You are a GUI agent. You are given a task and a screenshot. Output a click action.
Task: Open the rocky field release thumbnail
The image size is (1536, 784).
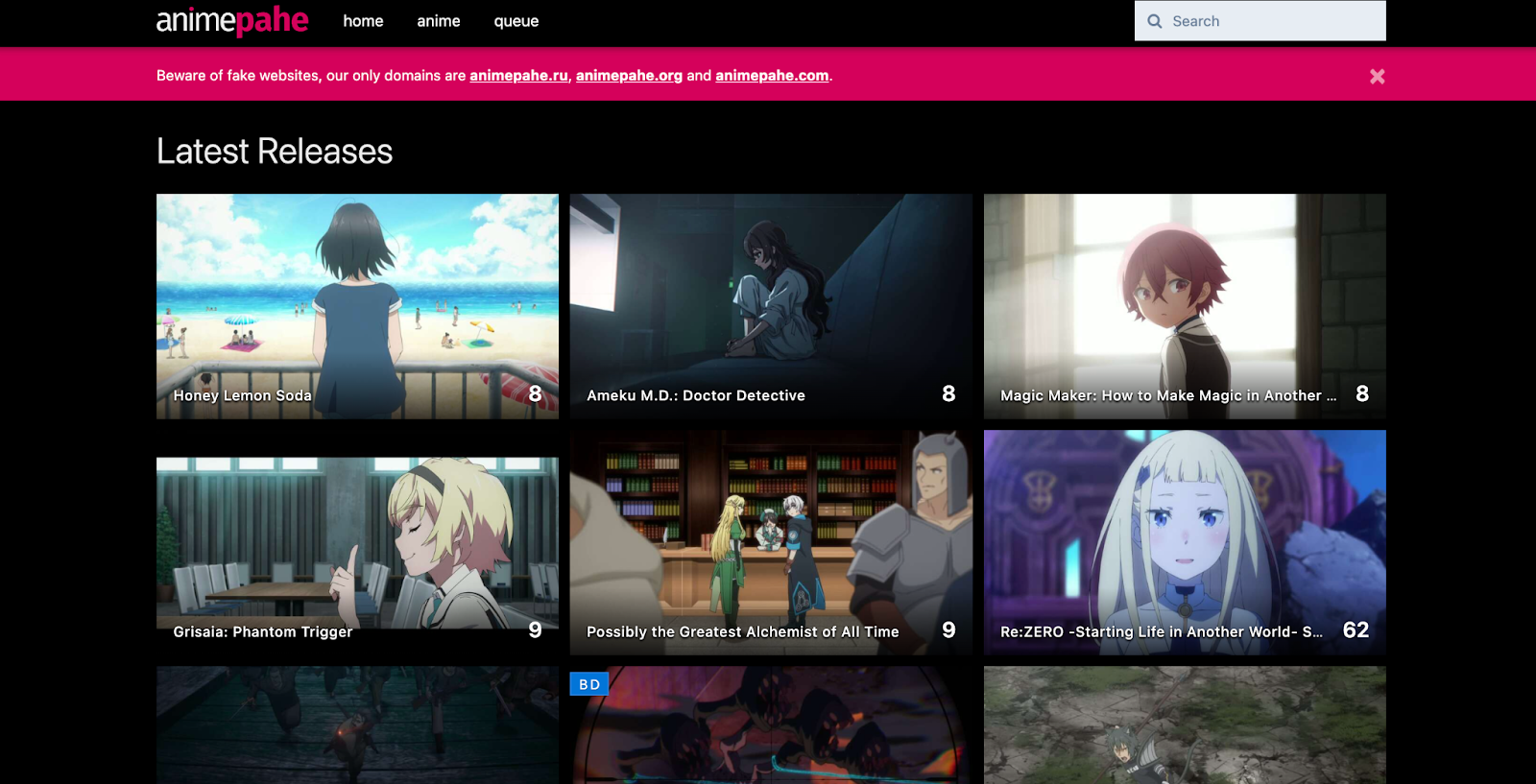click(x=1185, y=725)
